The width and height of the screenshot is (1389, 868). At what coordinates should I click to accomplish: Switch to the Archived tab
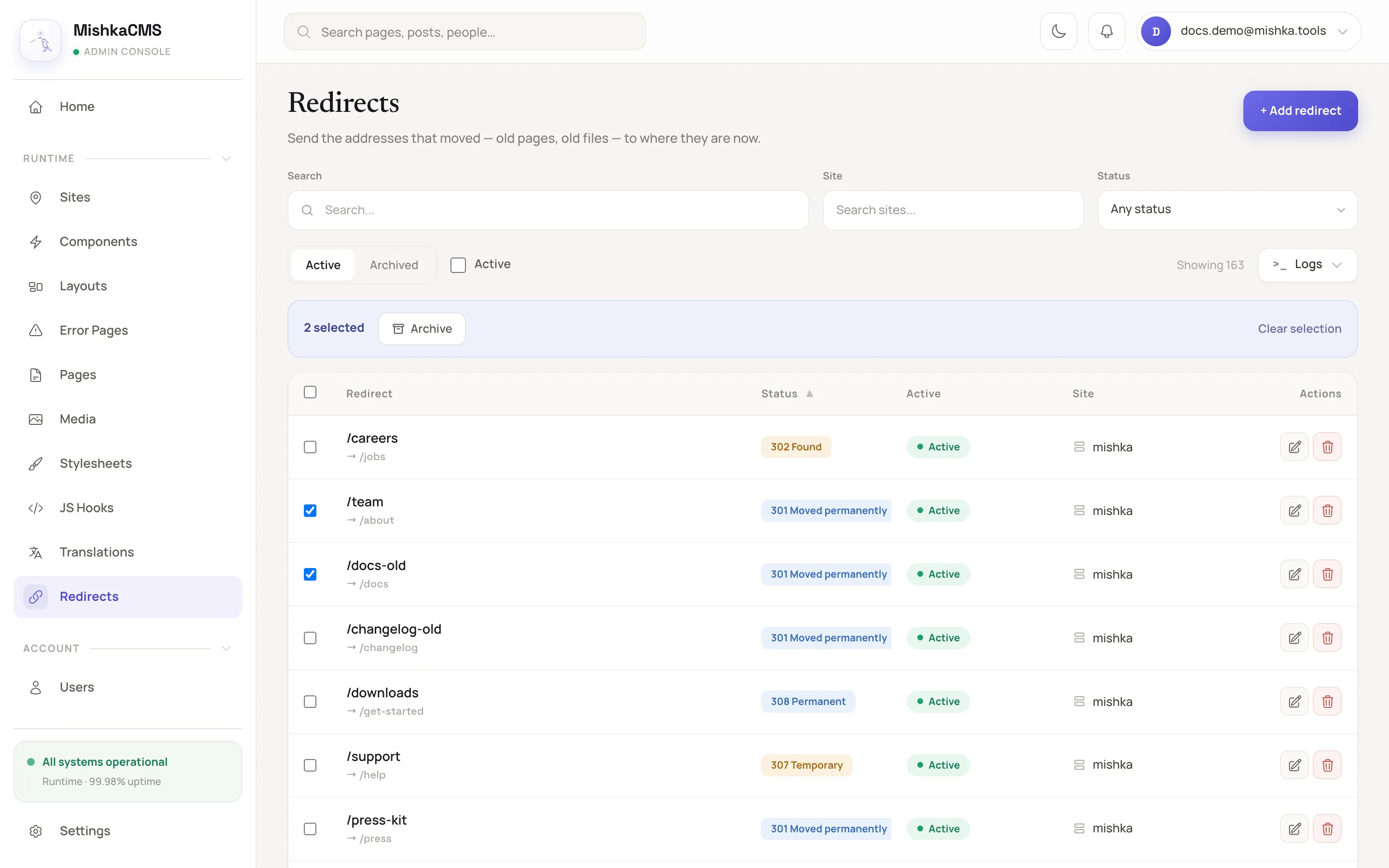[x=394, y=265]
